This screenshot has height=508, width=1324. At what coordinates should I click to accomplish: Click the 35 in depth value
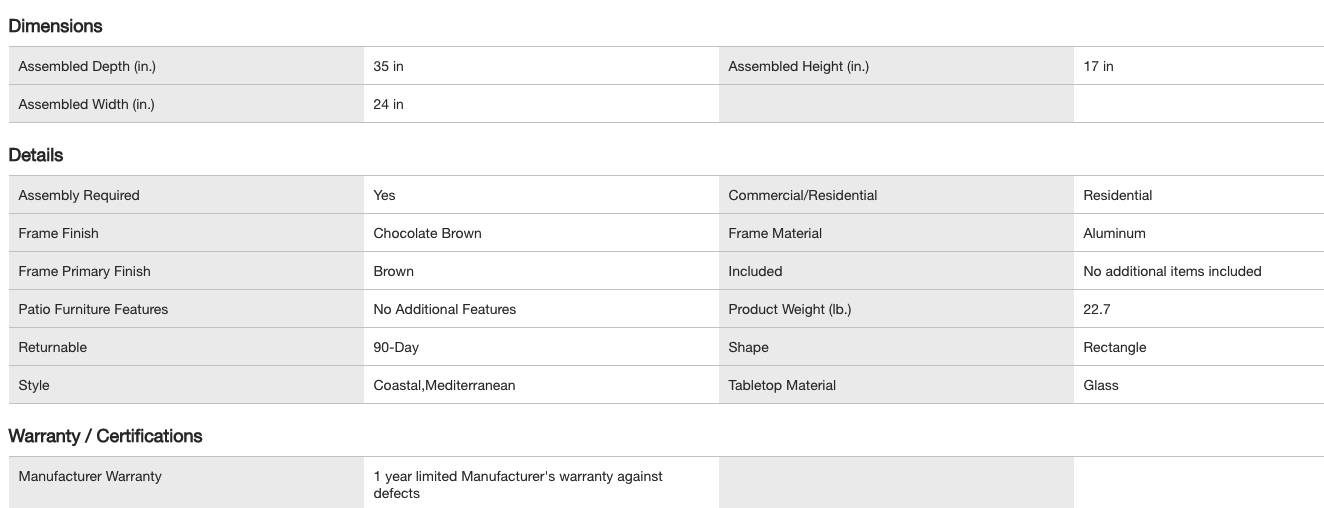point(388,66)
